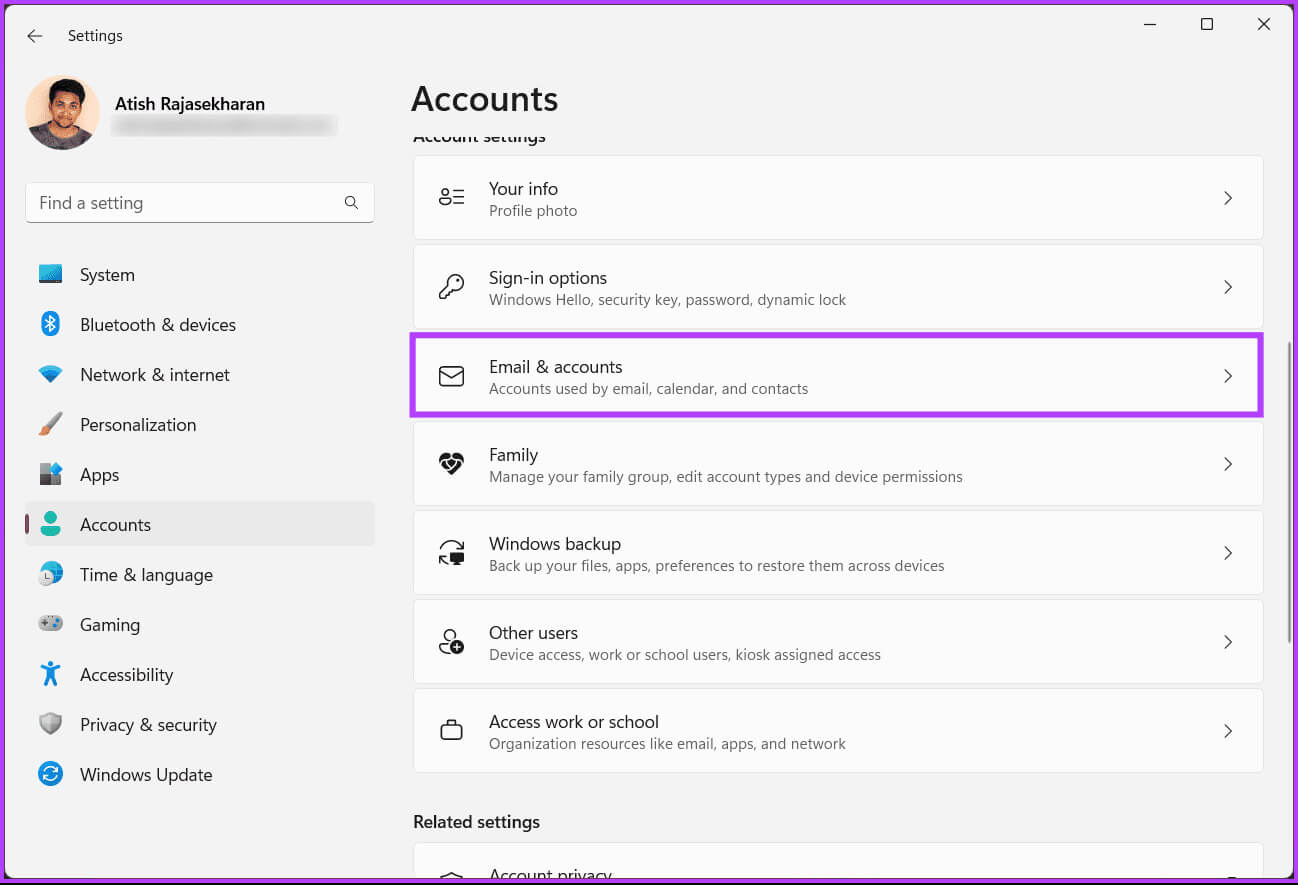Open the Access work or school title
Image resolution: width=1298 pixels, height=885 pixels.
574,722
